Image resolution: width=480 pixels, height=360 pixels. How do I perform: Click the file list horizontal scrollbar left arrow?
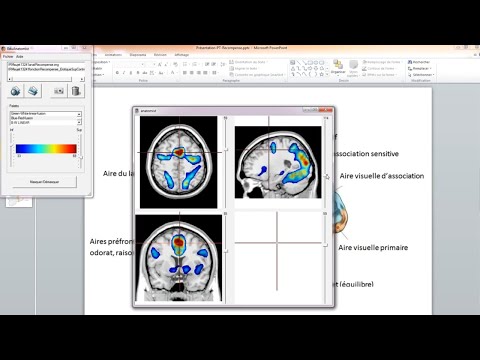[10, 79]
